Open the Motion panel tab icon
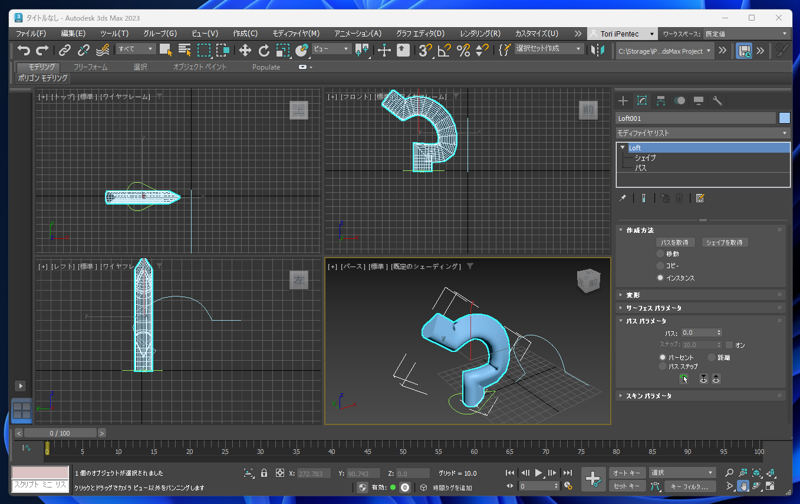 (680, 100)
